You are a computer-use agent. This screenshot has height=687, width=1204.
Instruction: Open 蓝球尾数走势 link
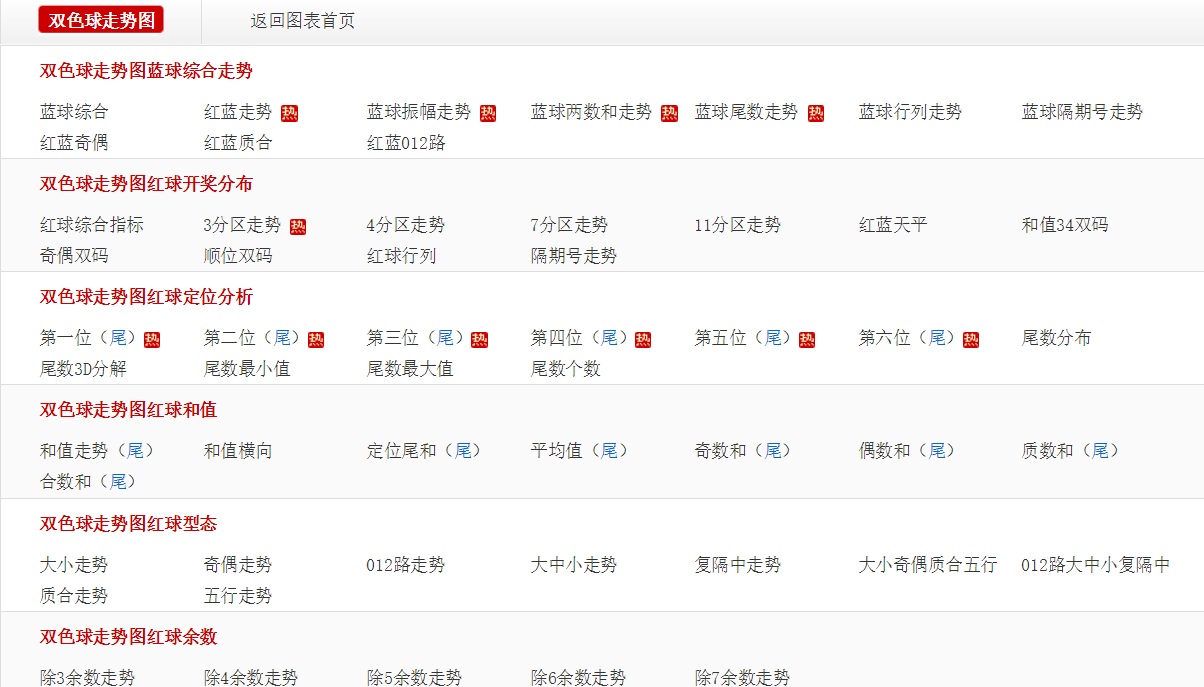[746, 112]
